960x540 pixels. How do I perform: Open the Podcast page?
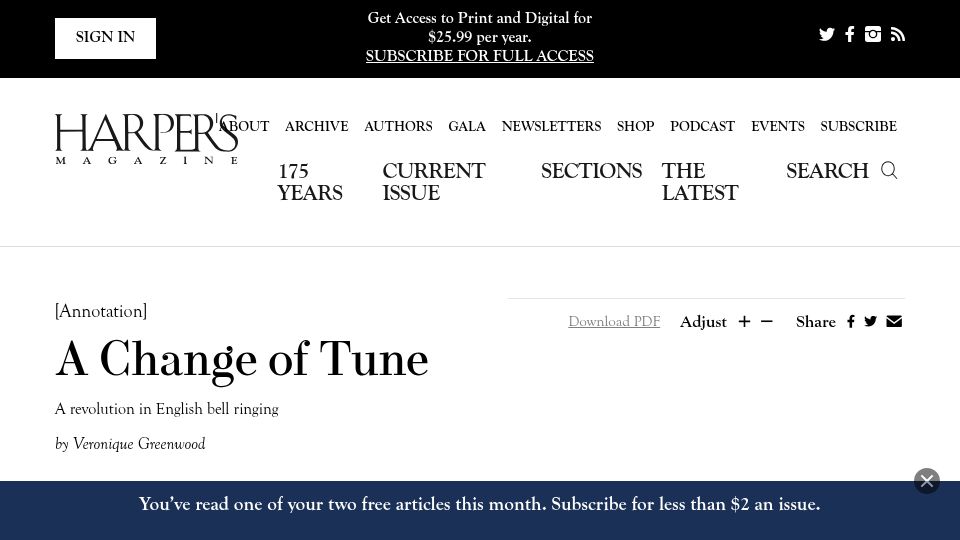tap(702, 126)
